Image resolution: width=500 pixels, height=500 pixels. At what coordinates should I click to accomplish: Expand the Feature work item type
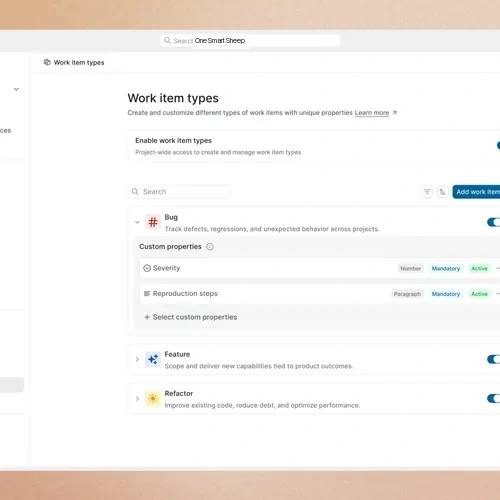[x=137, y=359]
